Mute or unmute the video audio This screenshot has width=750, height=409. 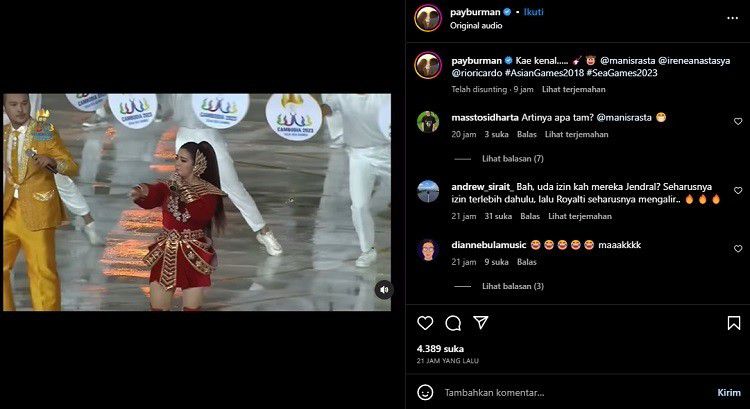pos(383,290)
